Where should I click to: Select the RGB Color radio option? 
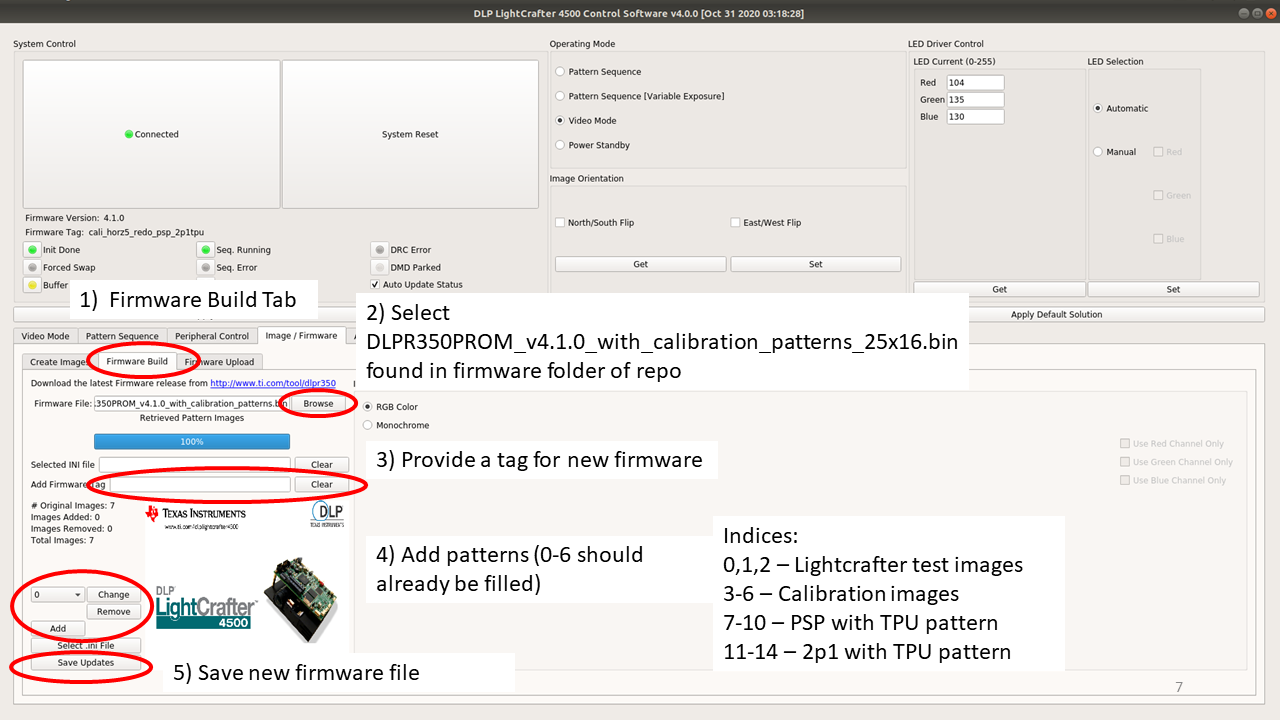(x=368, y=407)
